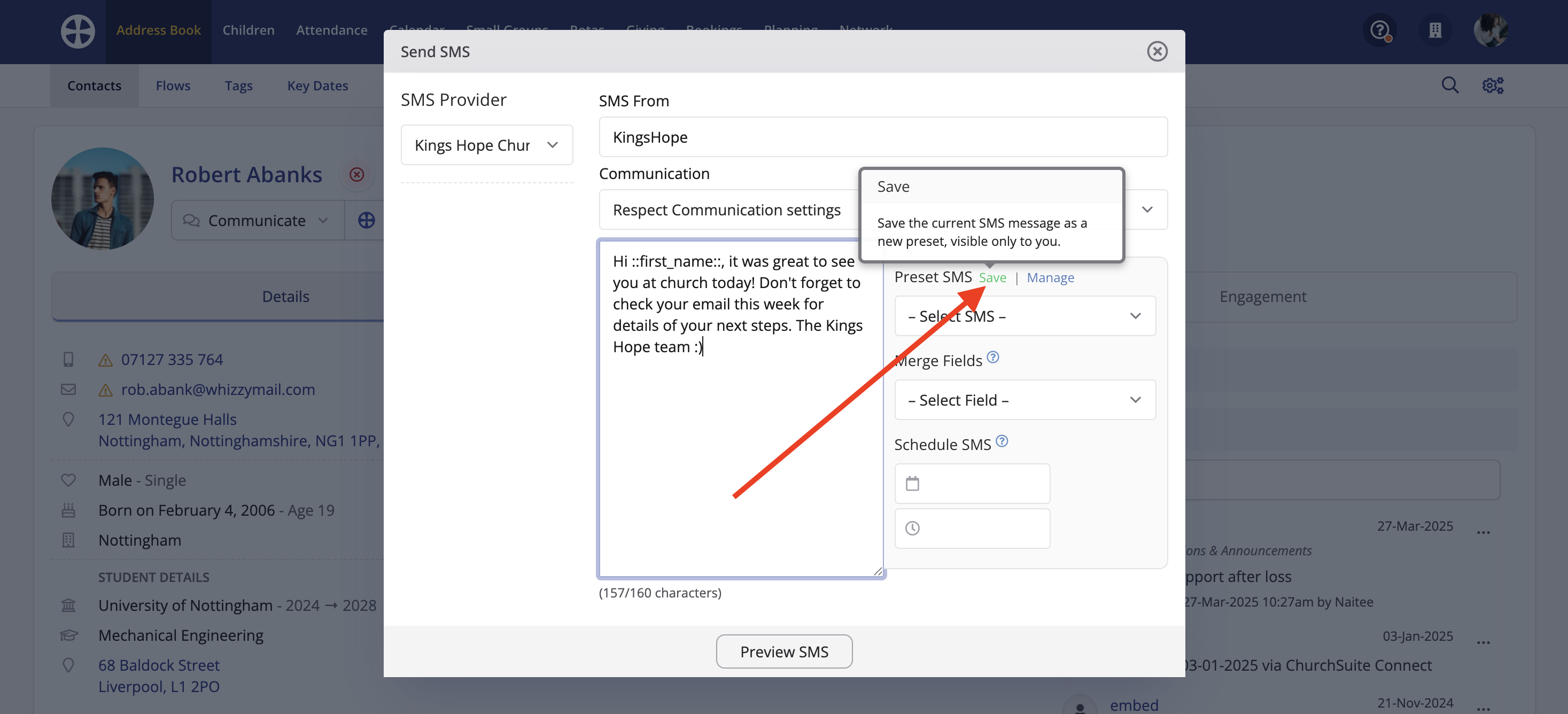
Task: Select the Engagement tab
Action: [x=1262, y=297]
